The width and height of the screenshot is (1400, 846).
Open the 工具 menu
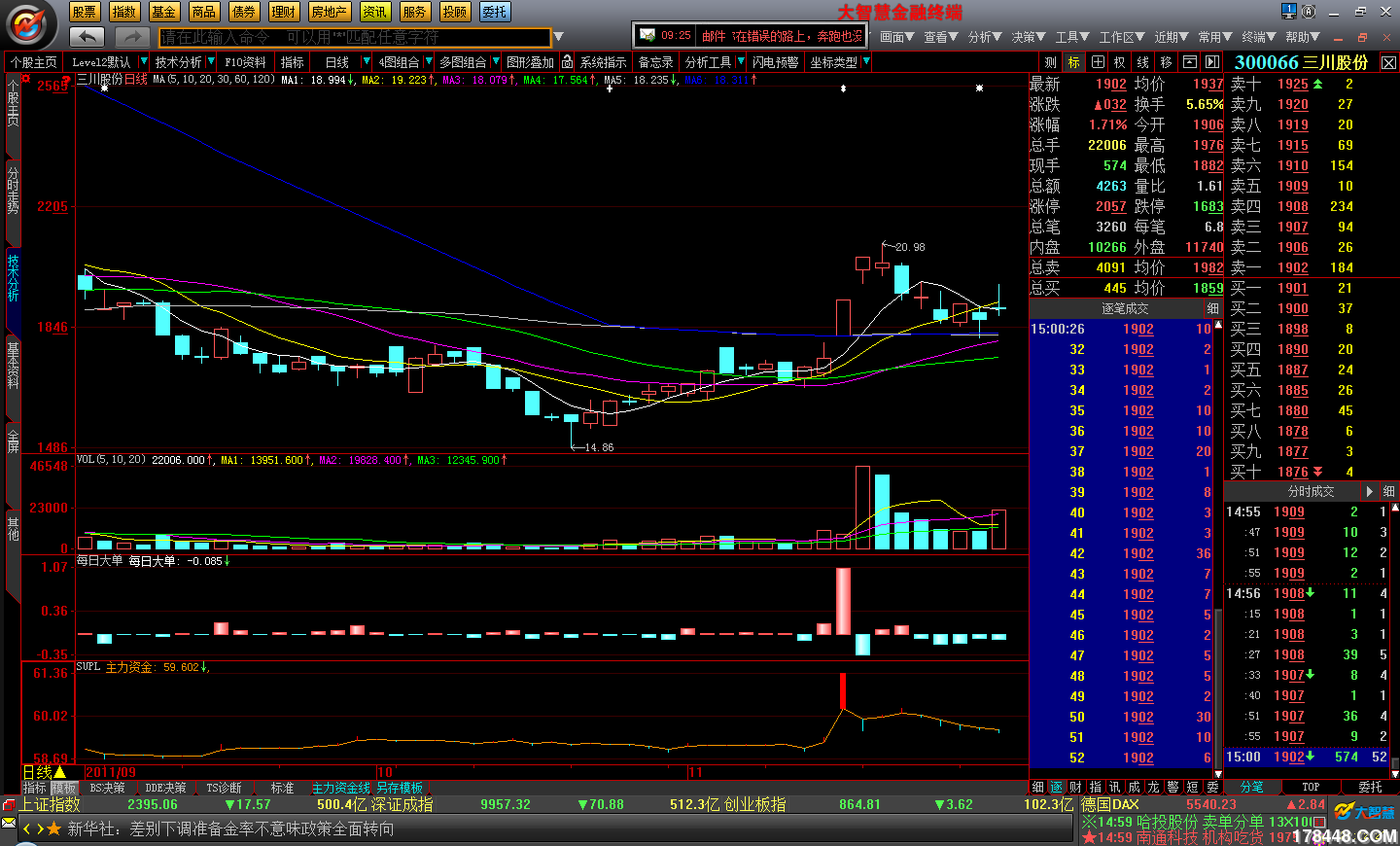[1072, 37]
